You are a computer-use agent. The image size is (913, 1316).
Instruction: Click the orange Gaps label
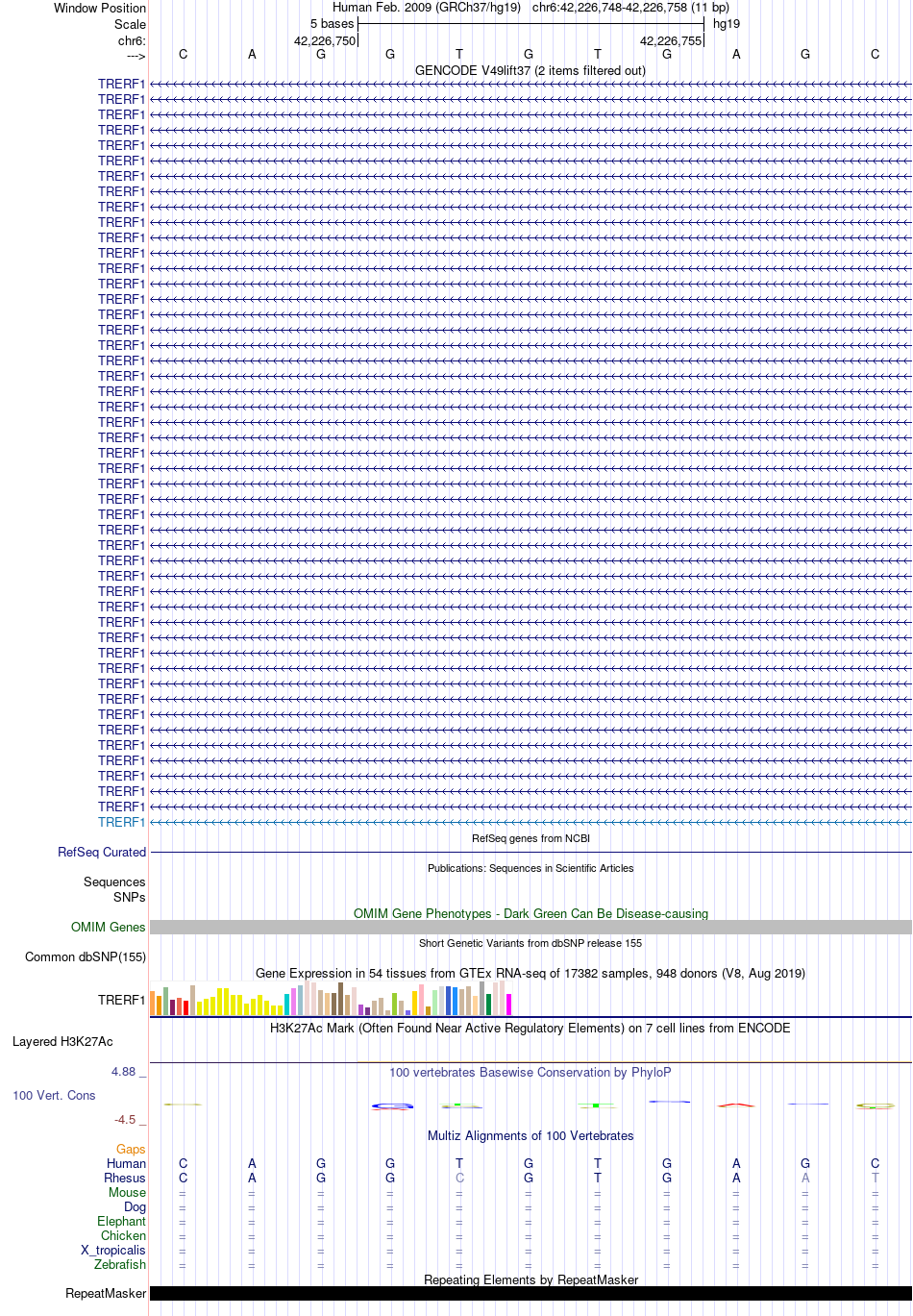click(131, 1149)
